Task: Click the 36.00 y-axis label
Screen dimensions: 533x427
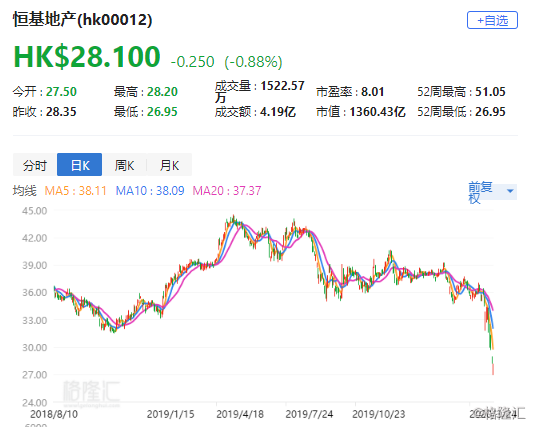Action: [x=35, y=292]
